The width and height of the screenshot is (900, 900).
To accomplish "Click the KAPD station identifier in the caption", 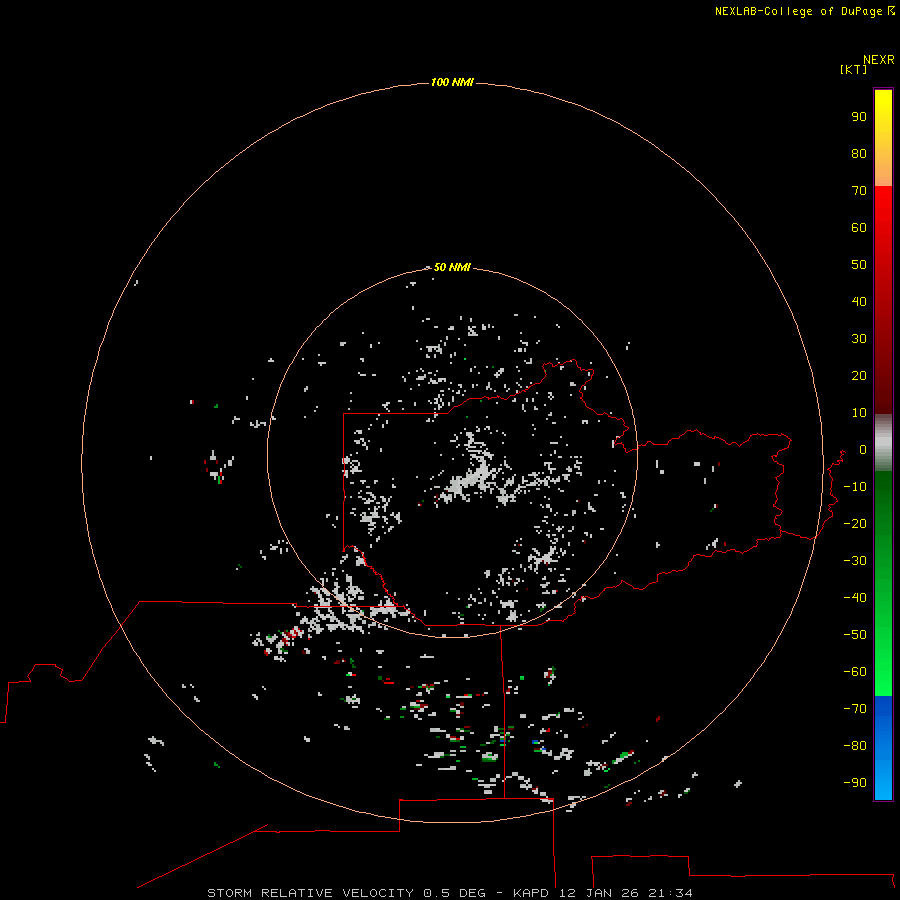I will (533, 893).
